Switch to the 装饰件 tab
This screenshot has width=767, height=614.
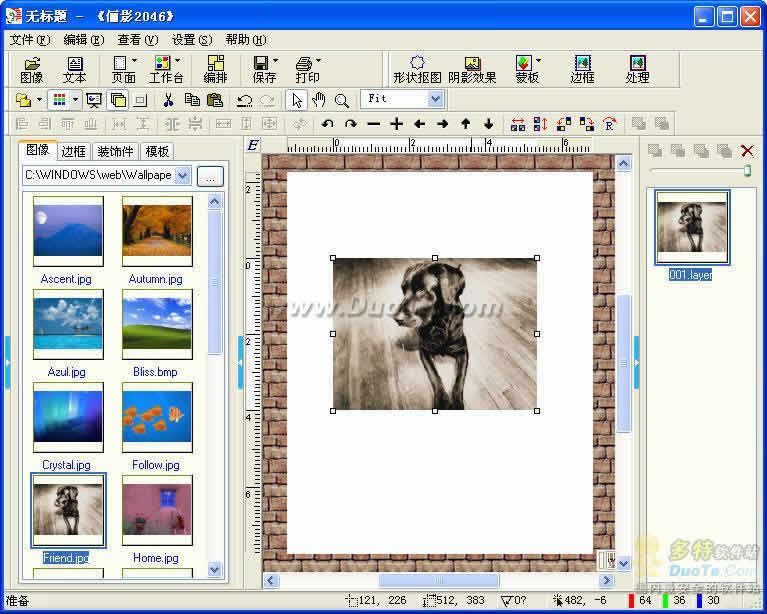pos(115,152)
